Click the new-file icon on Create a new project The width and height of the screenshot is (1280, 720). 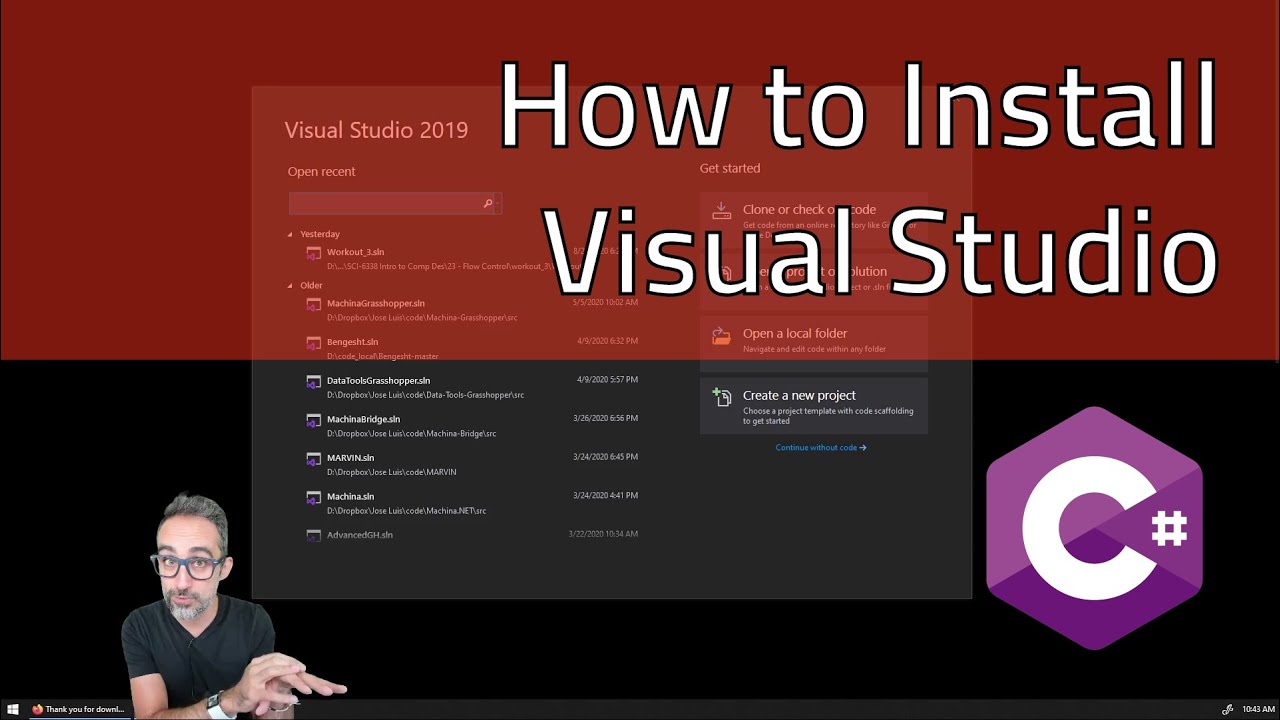721,397
